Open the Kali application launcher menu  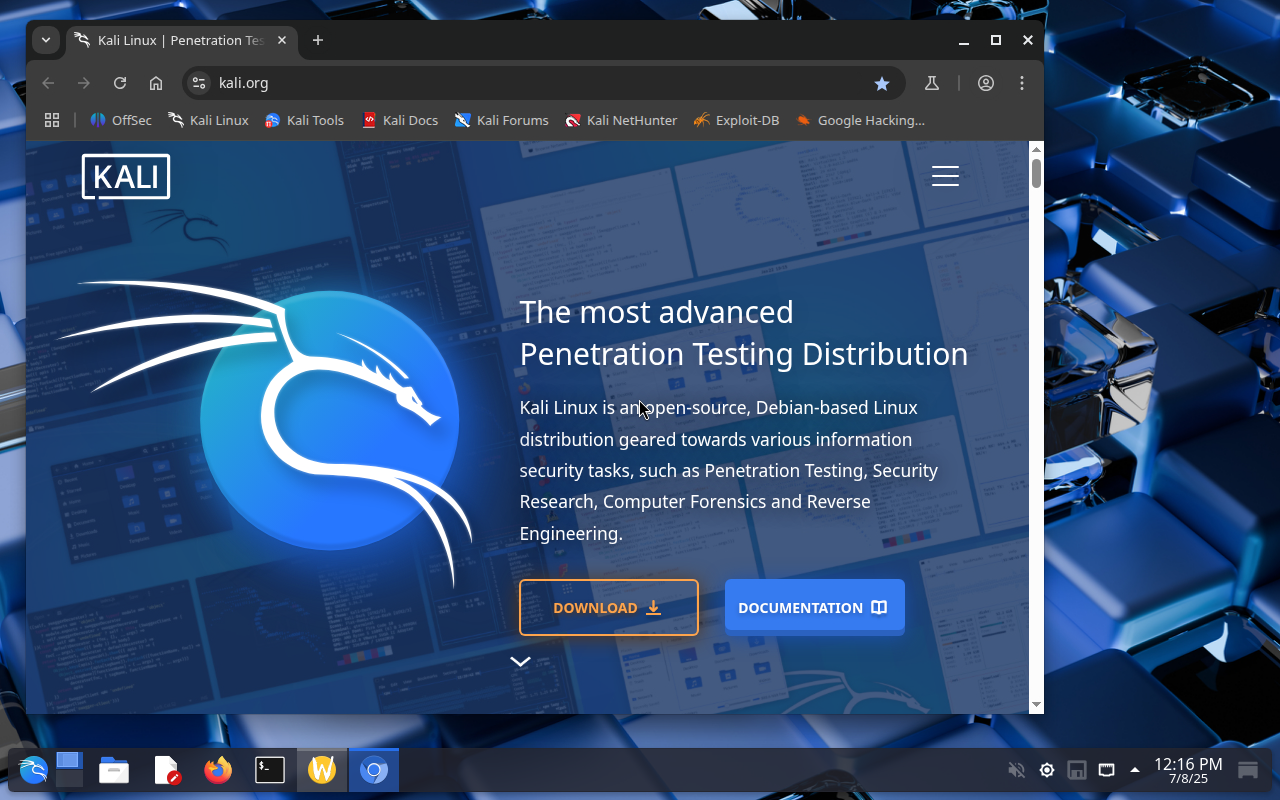pyautogui.click(x=33, y=770)
